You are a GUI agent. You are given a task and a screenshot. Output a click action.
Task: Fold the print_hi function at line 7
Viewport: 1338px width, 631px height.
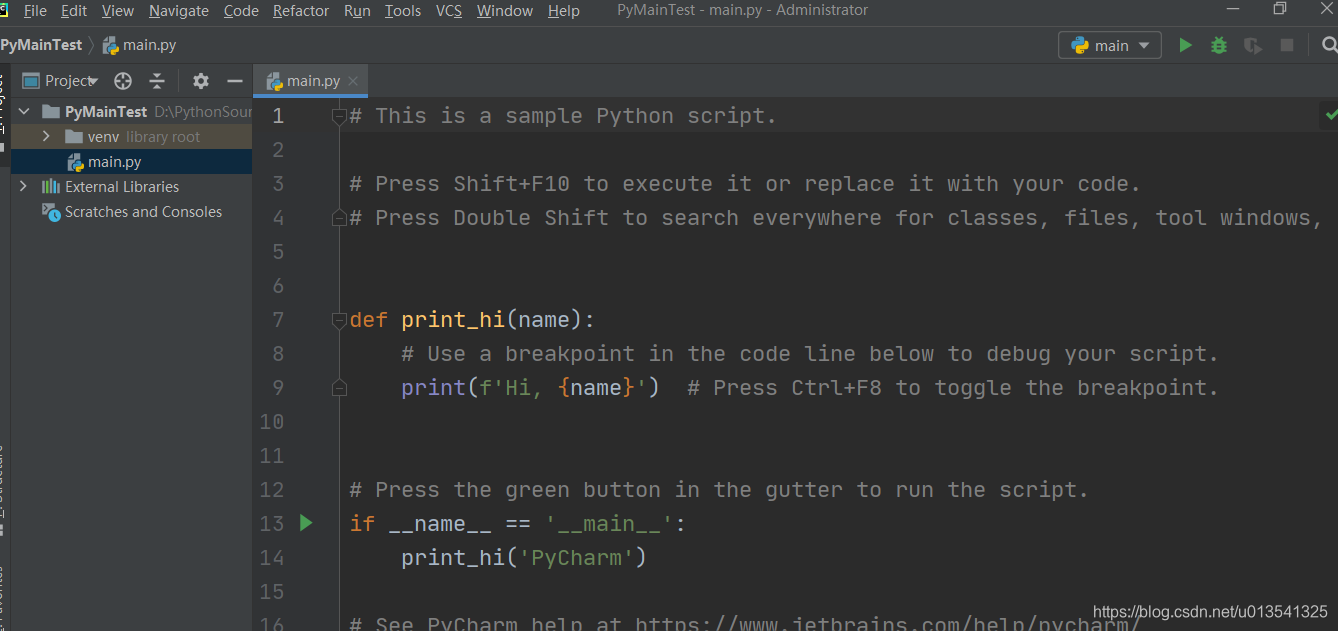(339, 320)
